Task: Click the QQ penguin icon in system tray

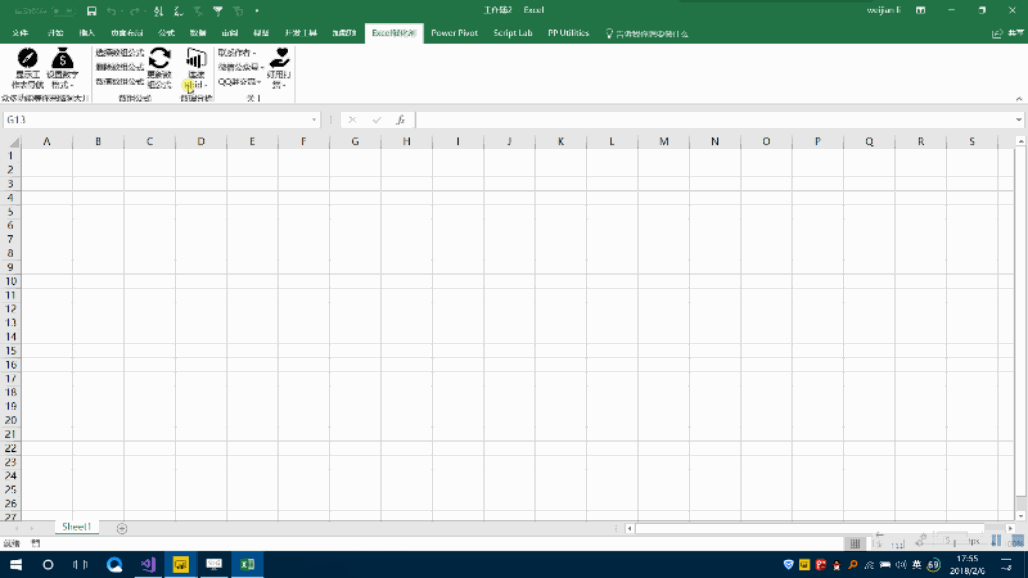Action: (x=837, y=565)
